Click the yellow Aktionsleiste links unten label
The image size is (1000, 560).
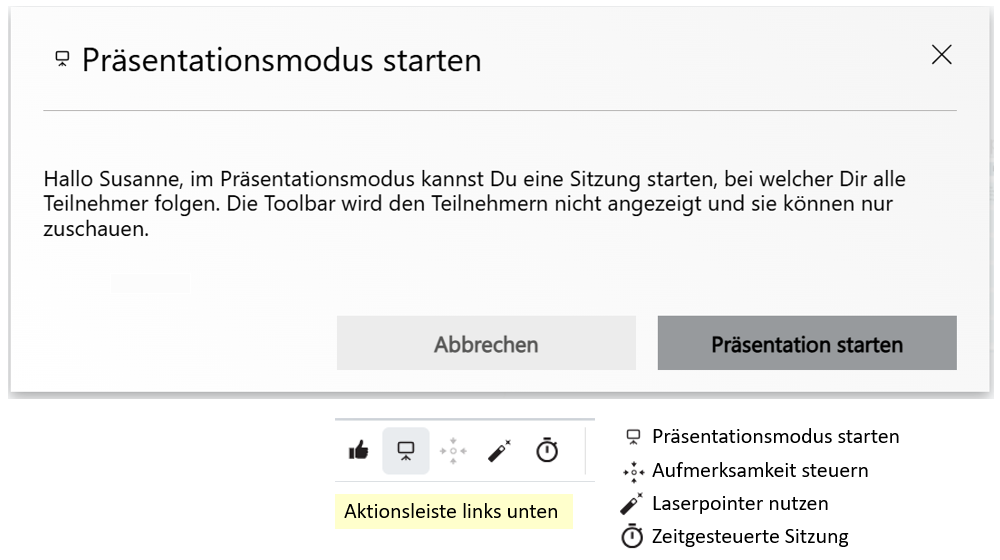pyautogui.click(x=451, y=511)
